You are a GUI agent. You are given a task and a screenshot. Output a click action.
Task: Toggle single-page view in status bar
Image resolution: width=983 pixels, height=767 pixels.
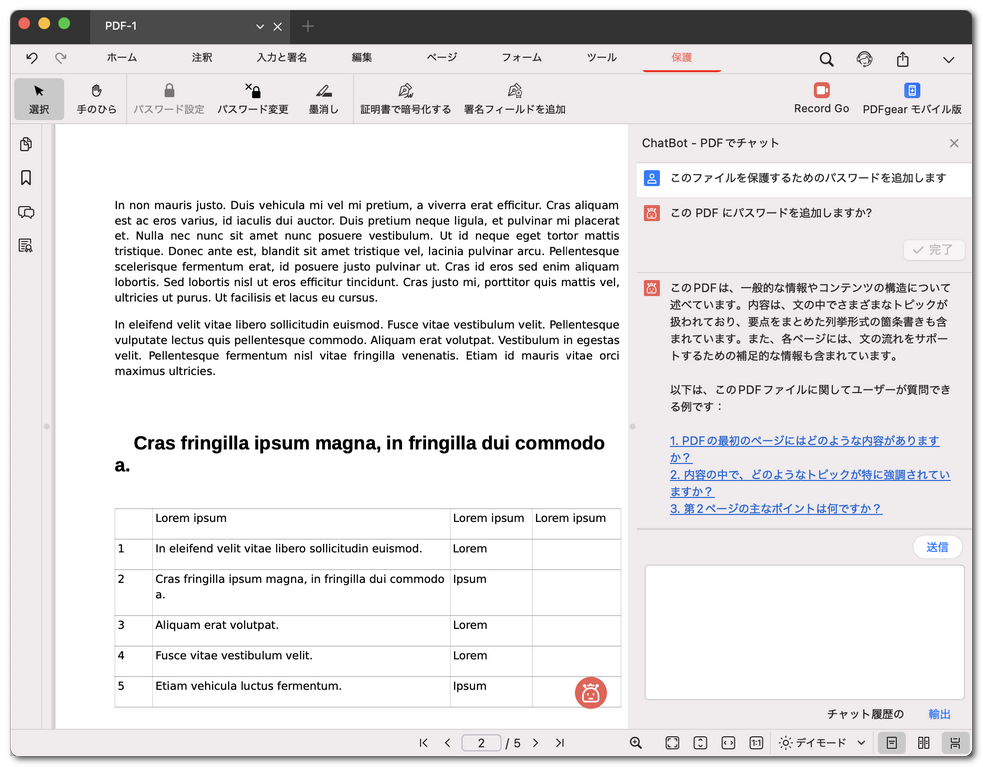[891, 743]
